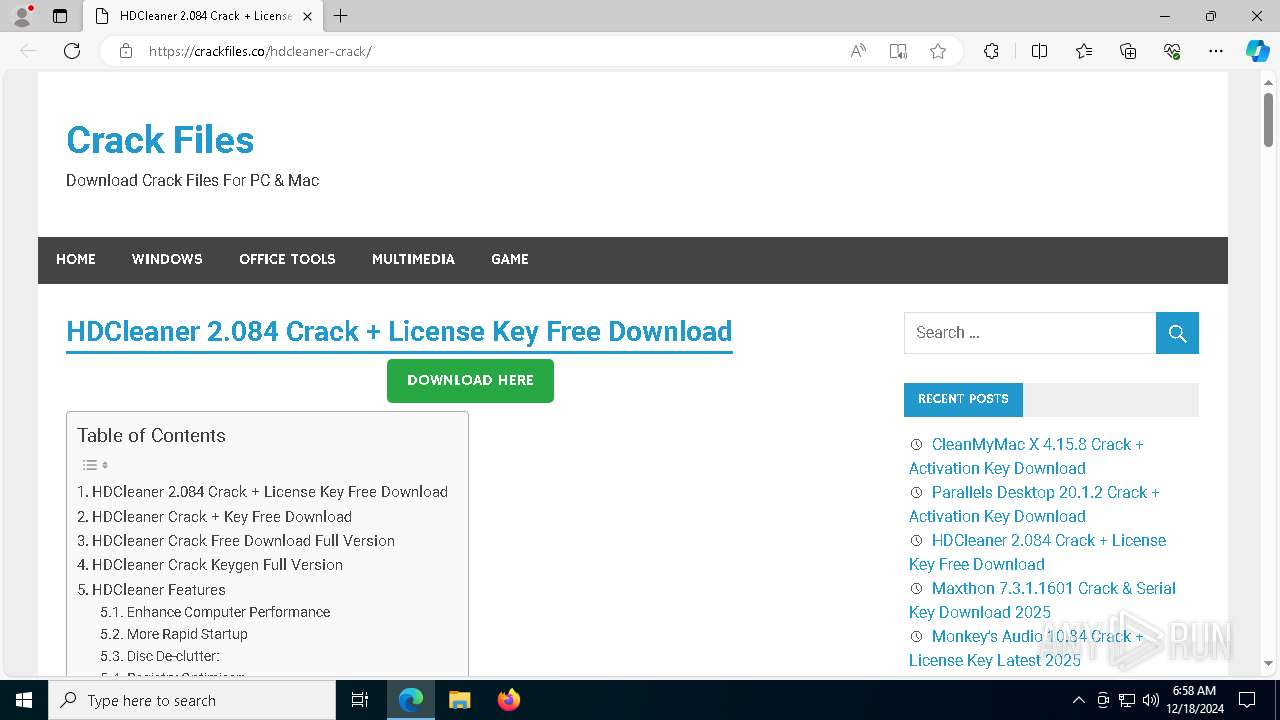Open Collections icon
This screenshot has width=1280, height=720.
click(1128, 51)
